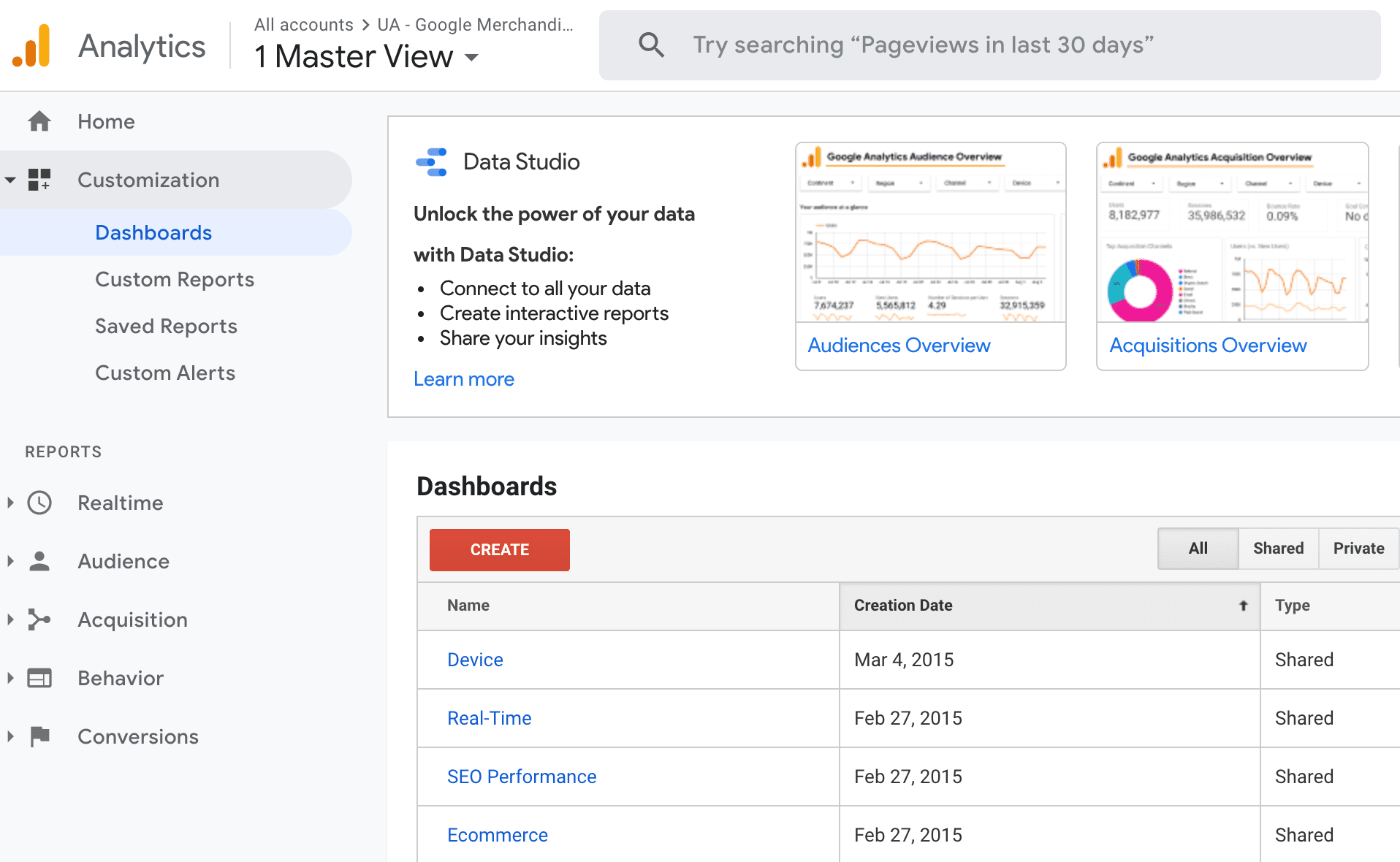The width and height of the screenshot is (1400, 862).
Task: Click Feb 27, 2015 in Ecommerce row
Action: pyautogui.click(x=908, y=835)
